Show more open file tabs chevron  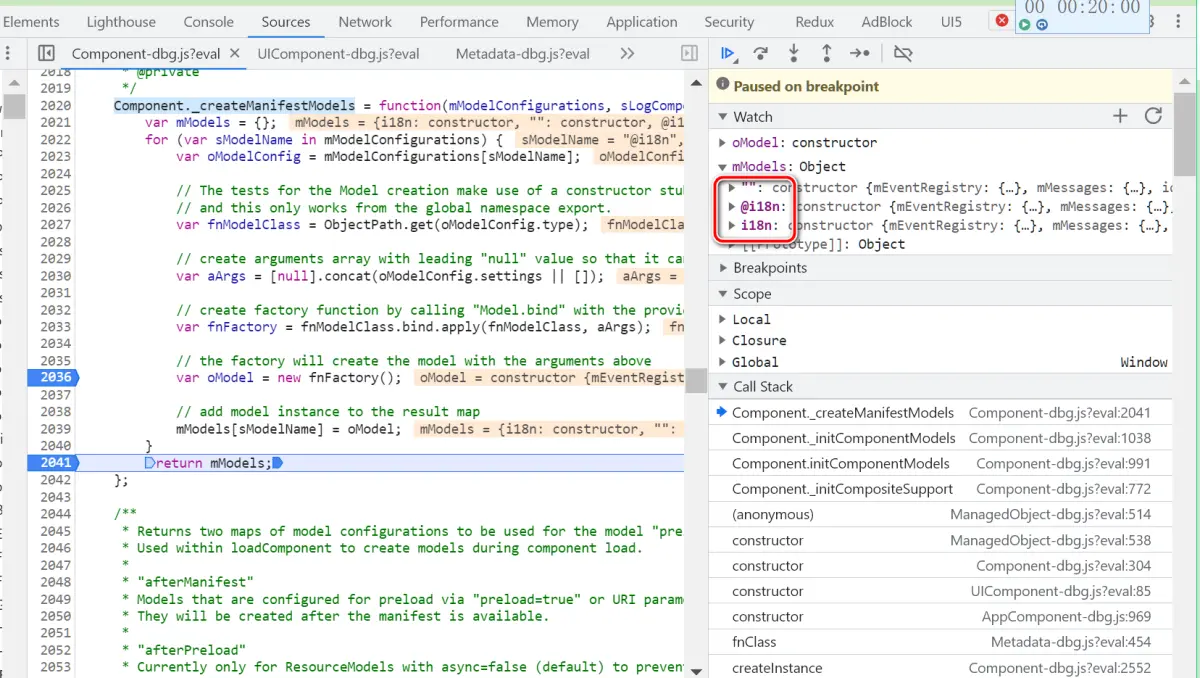click(x=627, y=54)
